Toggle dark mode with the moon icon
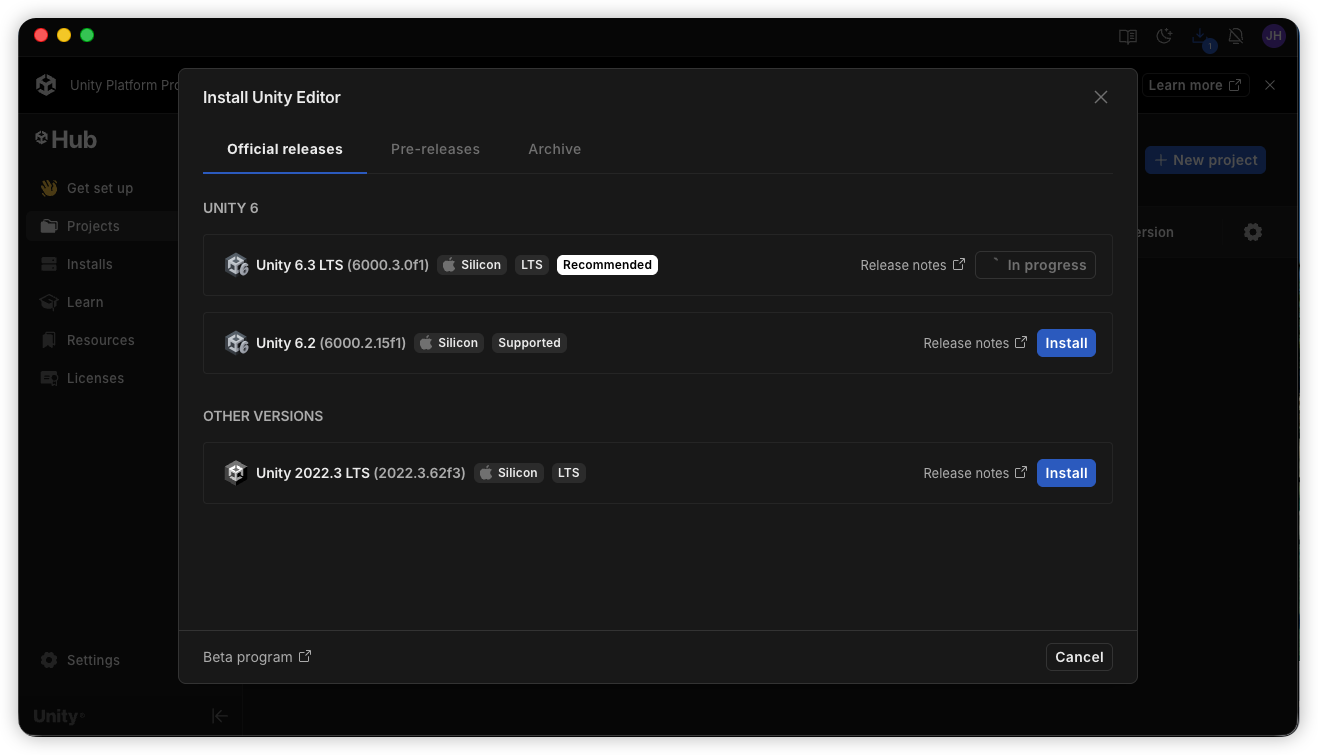Screen dimensions: 1318x755 1164,37
